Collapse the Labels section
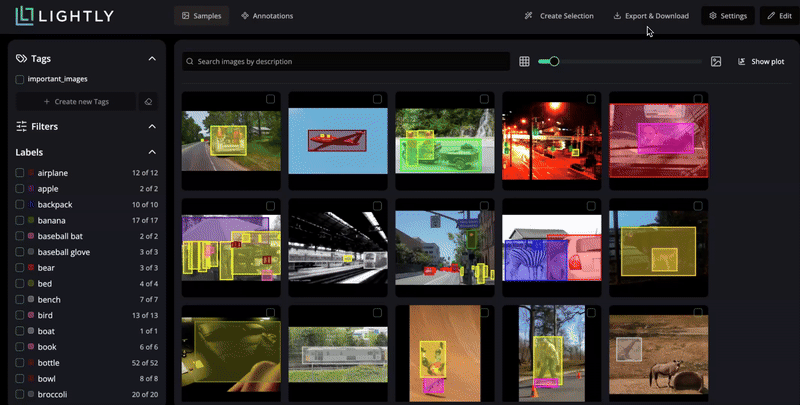 152,152
